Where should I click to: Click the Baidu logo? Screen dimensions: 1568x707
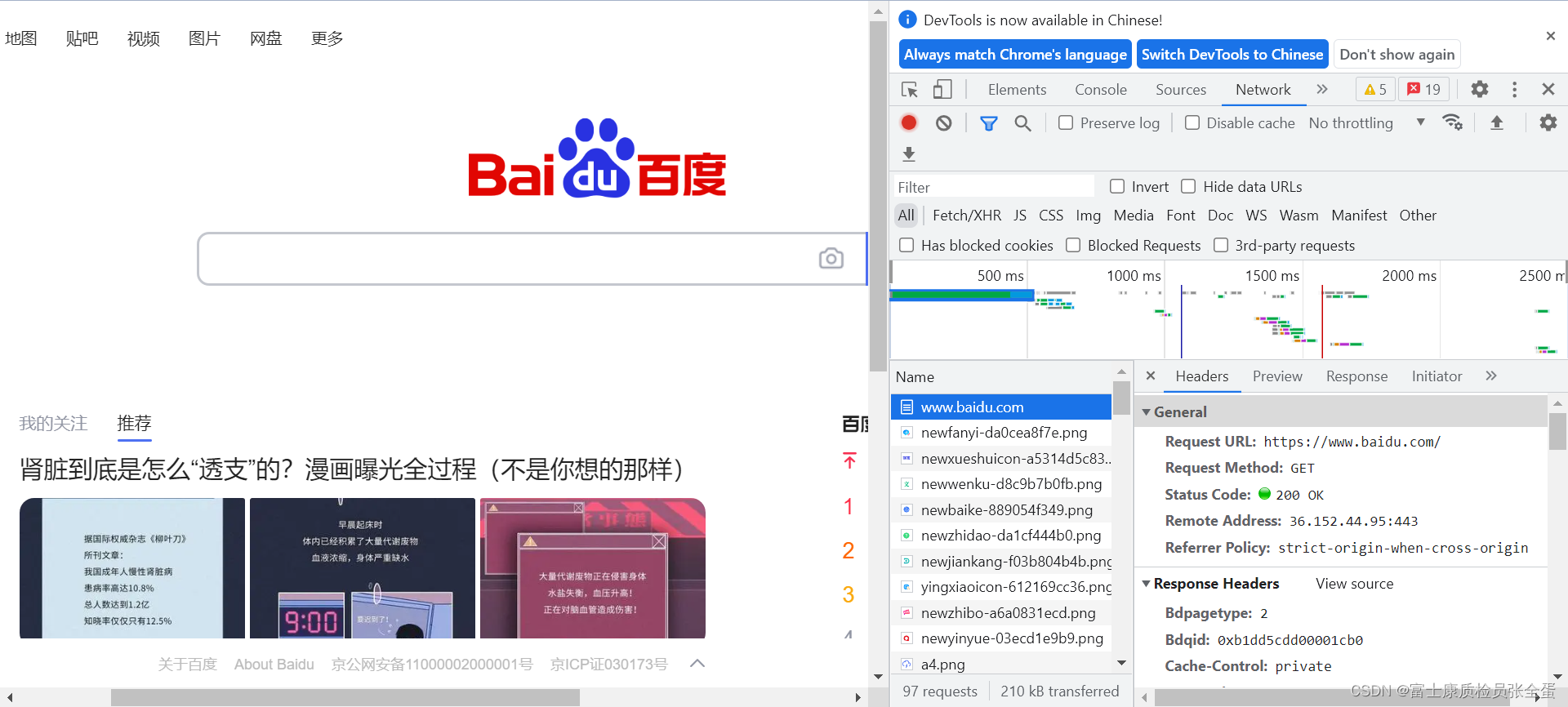point(597,158)
